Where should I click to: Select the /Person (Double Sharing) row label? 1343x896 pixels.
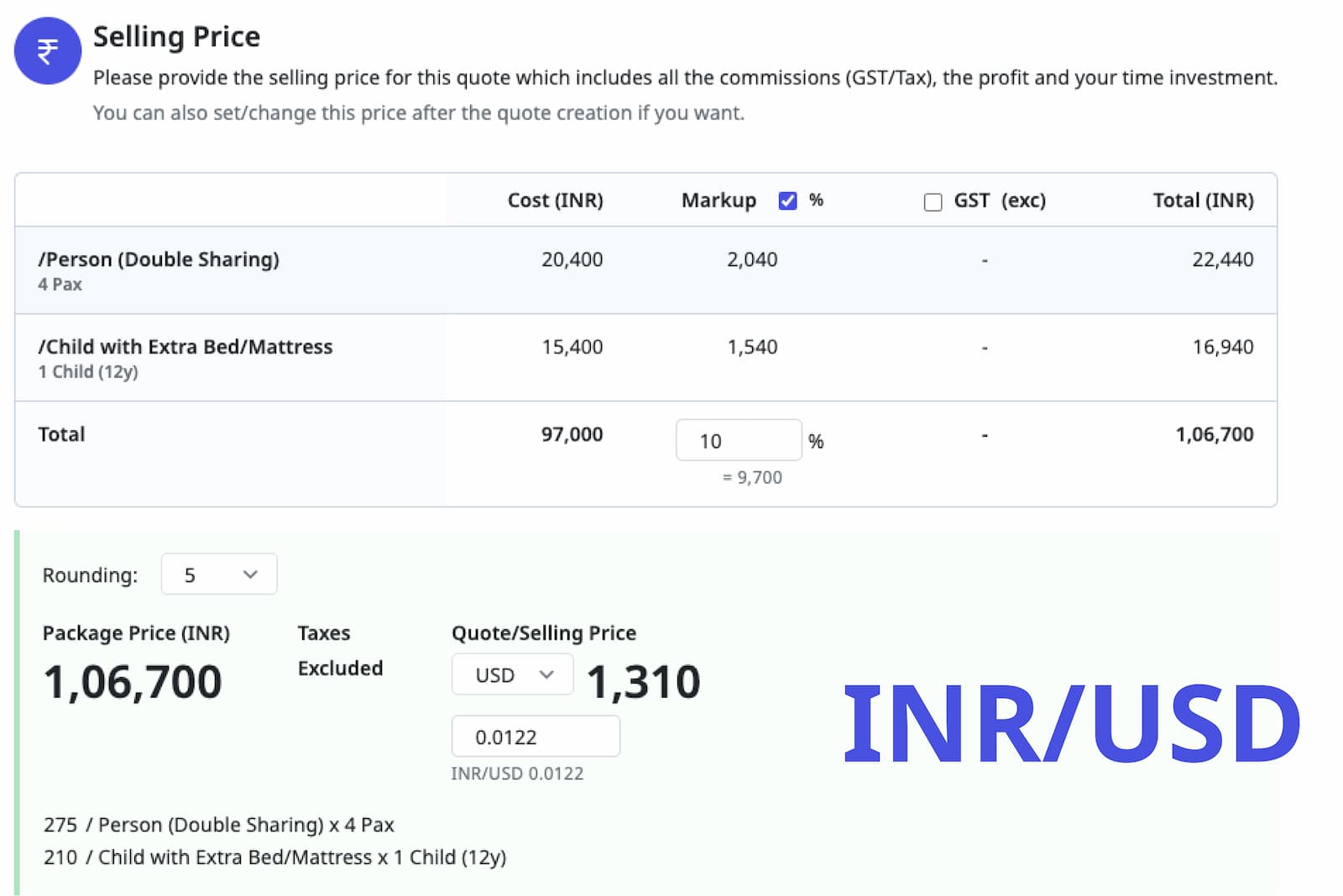[x=159, y=259]
